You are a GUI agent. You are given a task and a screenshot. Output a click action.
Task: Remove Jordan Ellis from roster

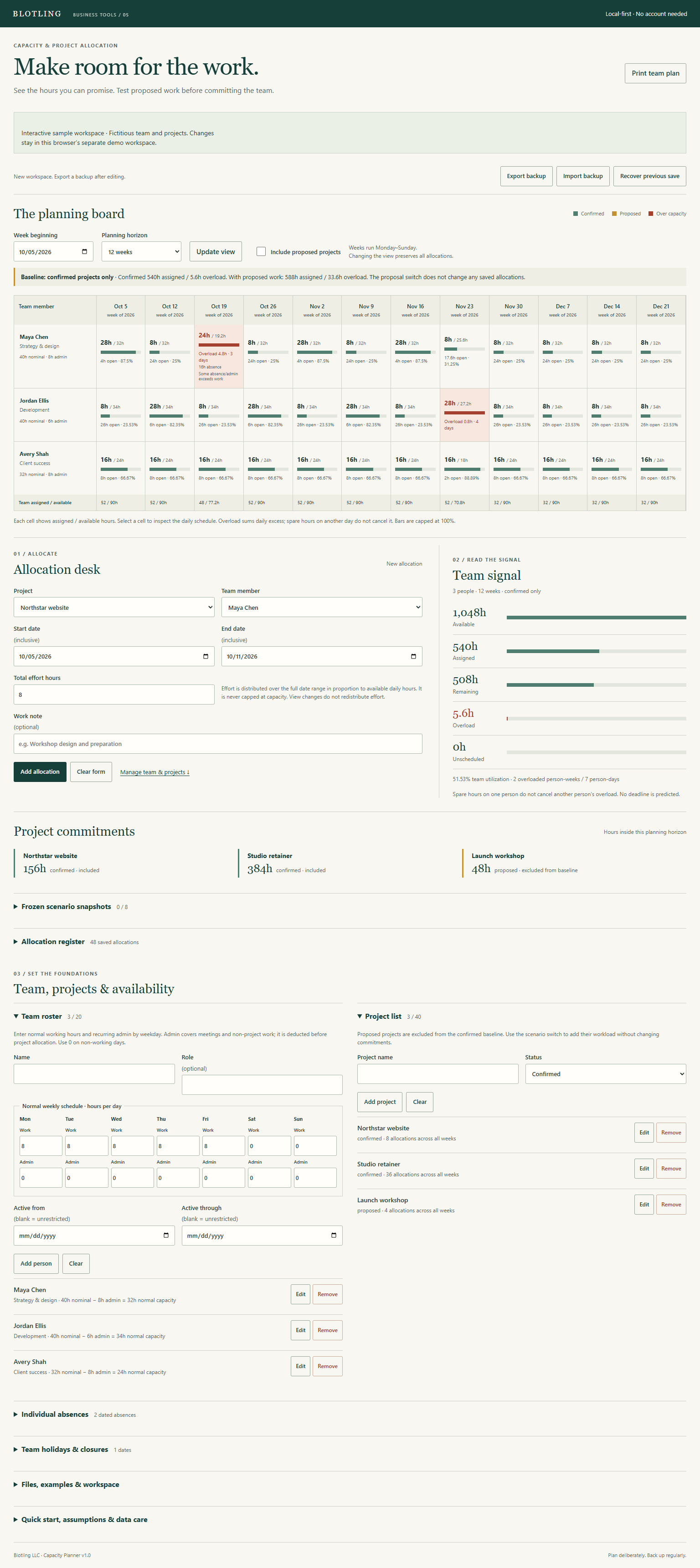click(x=328, y=1330)
